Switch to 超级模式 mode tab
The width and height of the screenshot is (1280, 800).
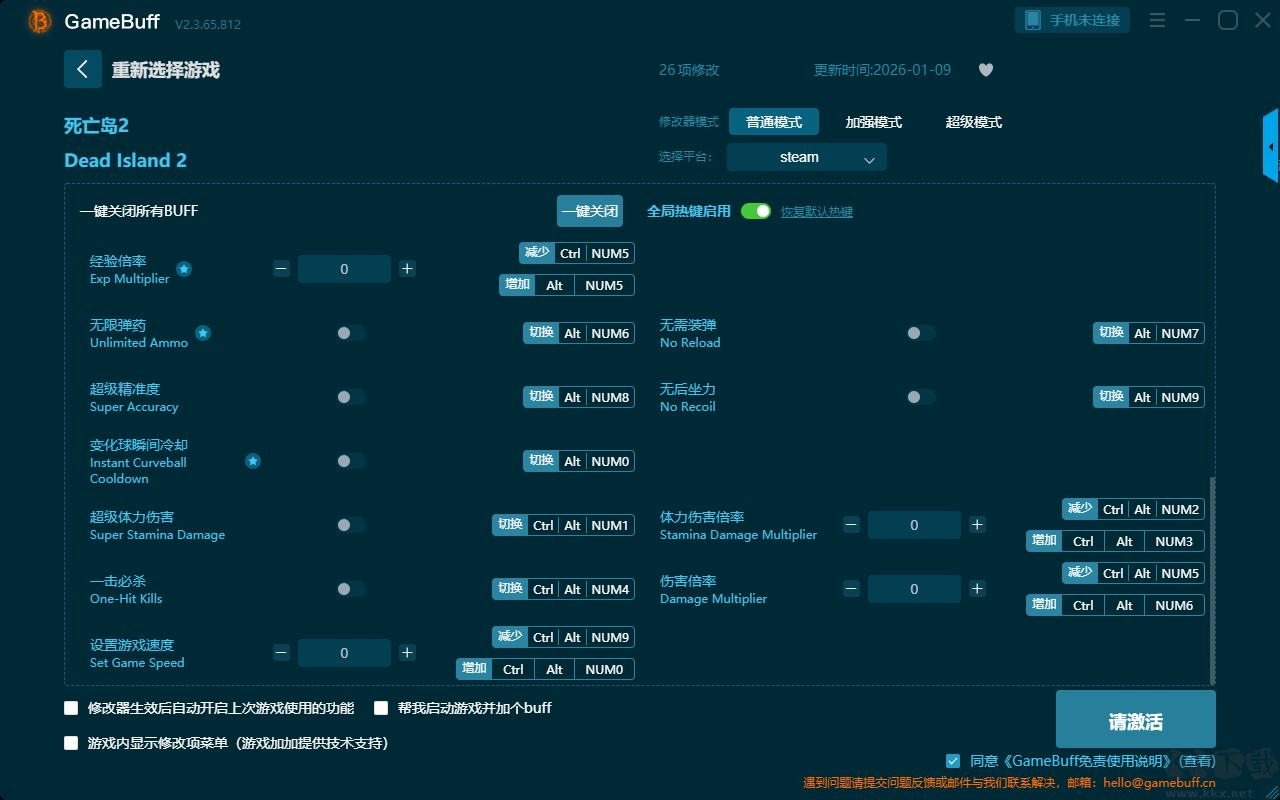[974, 122]
